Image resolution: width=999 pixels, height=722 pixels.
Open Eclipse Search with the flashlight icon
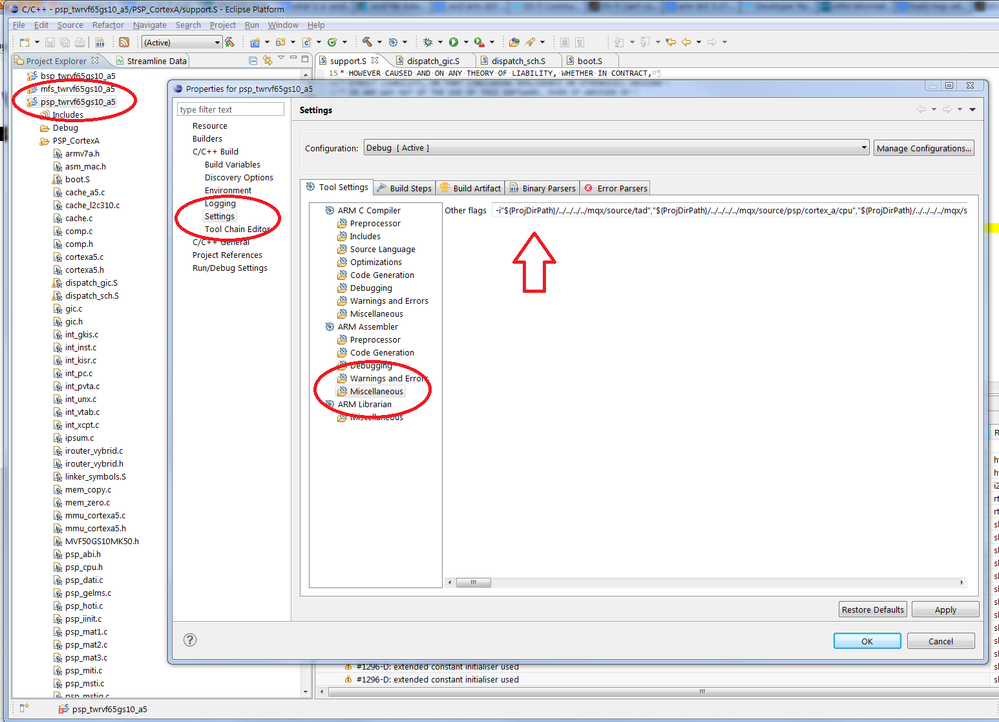(x=527, y=41)
